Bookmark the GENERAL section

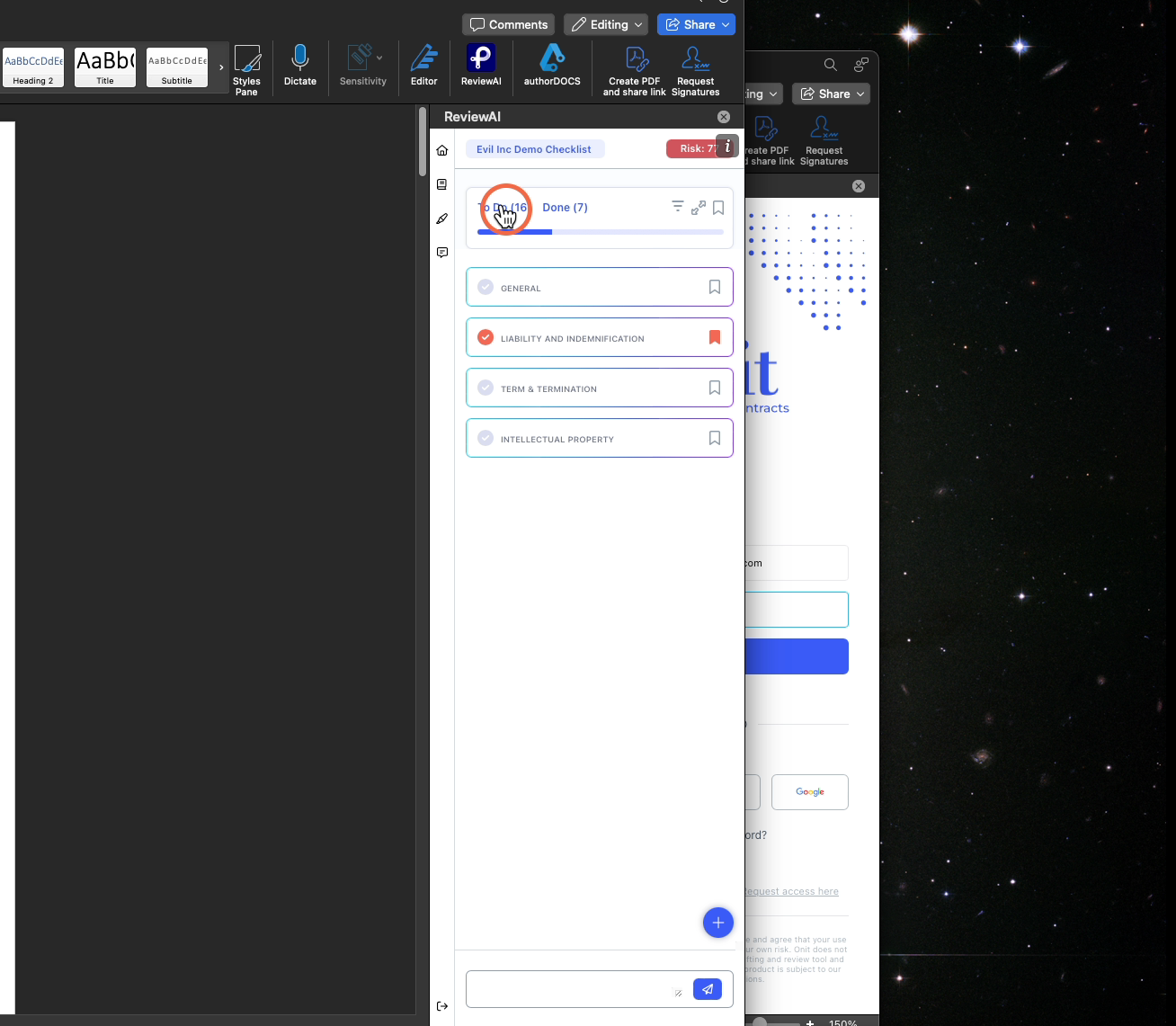(x=715, y=287)
